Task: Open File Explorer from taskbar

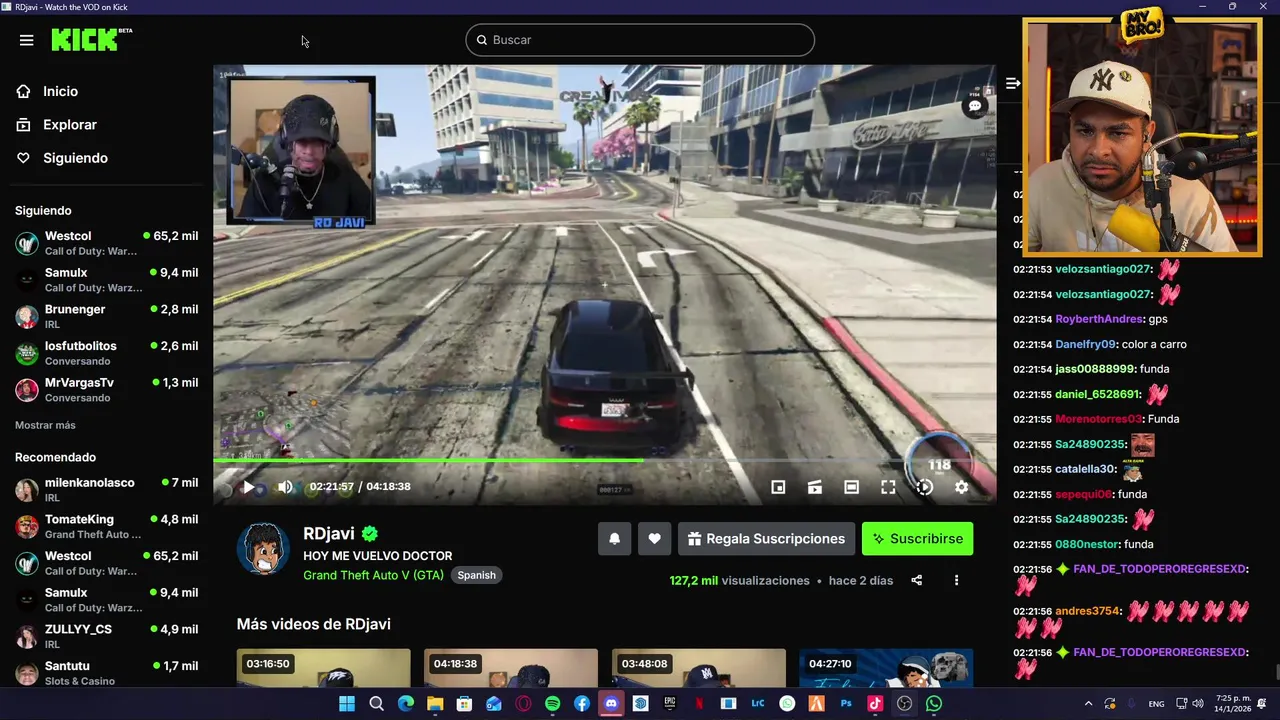Action: pyautogui.click(x=435, y=704)
